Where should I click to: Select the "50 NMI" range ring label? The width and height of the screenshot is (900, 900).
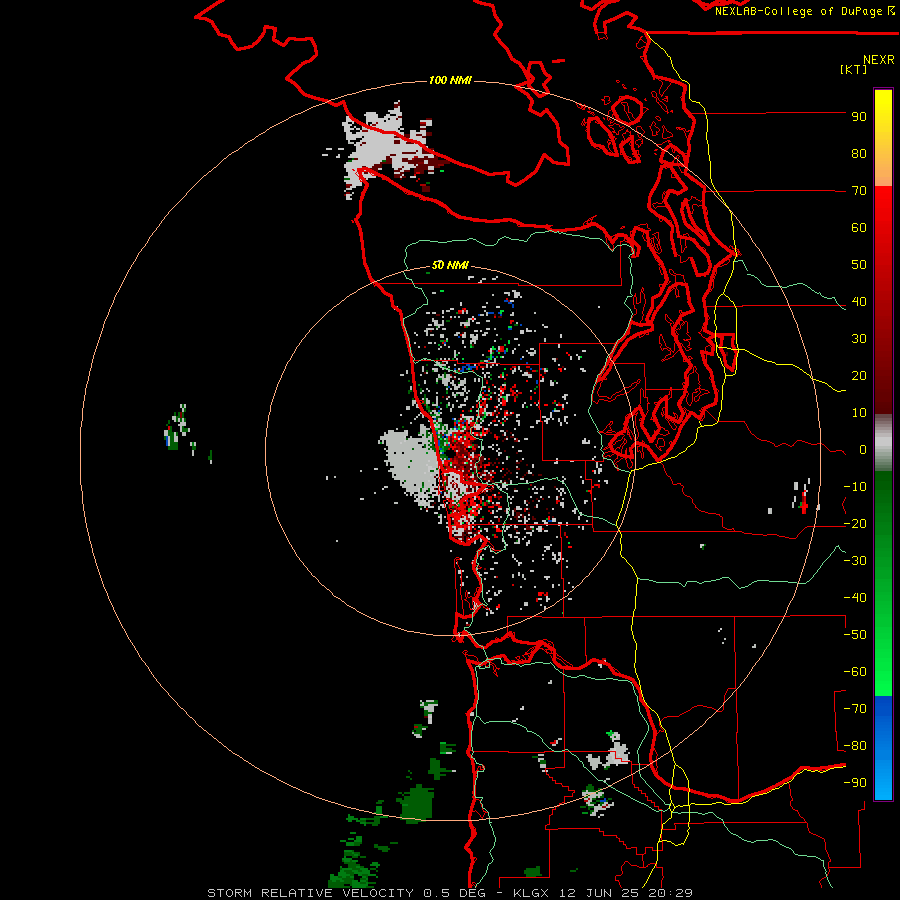point(450,265)
